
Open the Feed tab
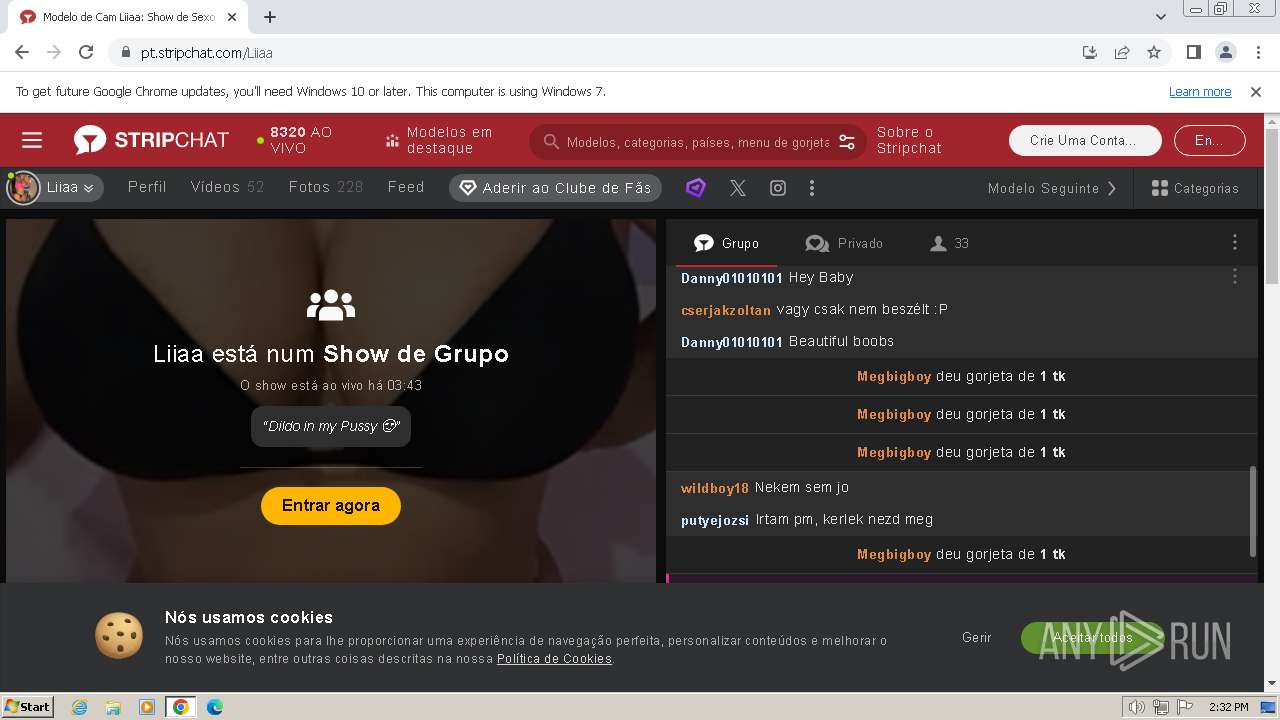click(x=406, y=187)
